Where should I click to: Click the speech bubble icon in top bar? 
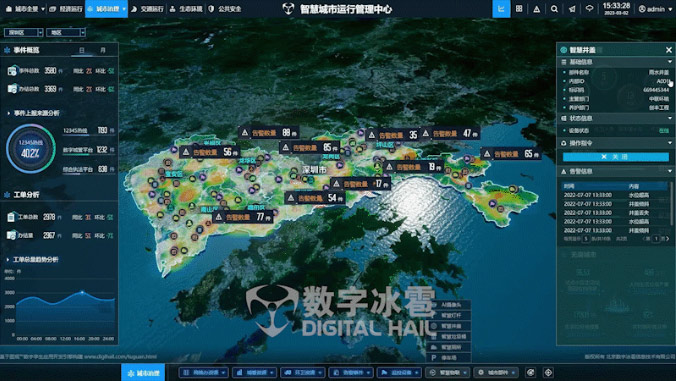point(589,9)
